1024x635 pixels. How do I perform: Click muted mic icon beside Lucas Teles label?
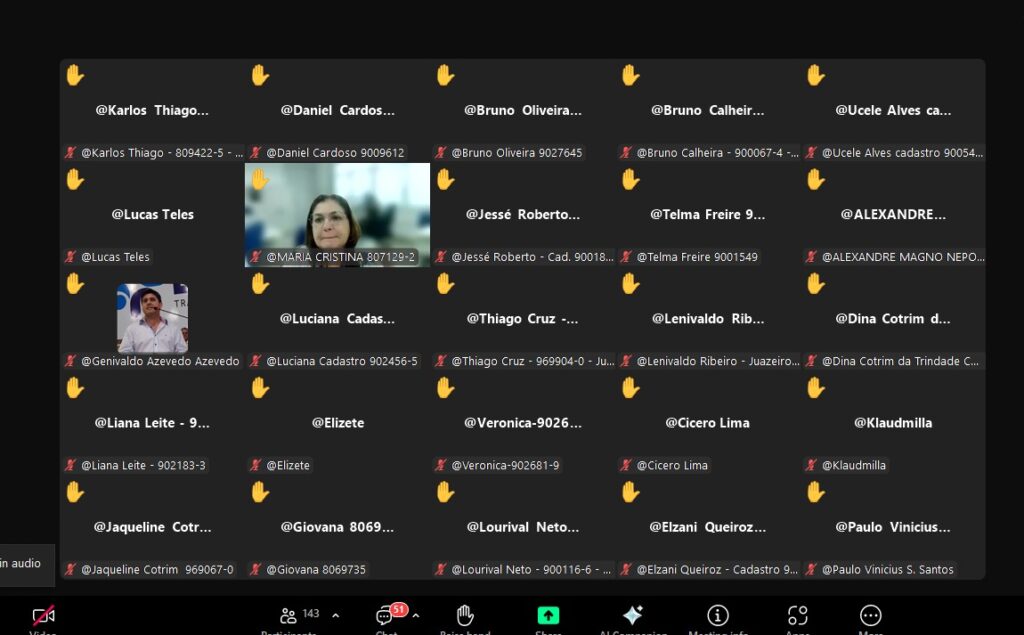(71, 257)
